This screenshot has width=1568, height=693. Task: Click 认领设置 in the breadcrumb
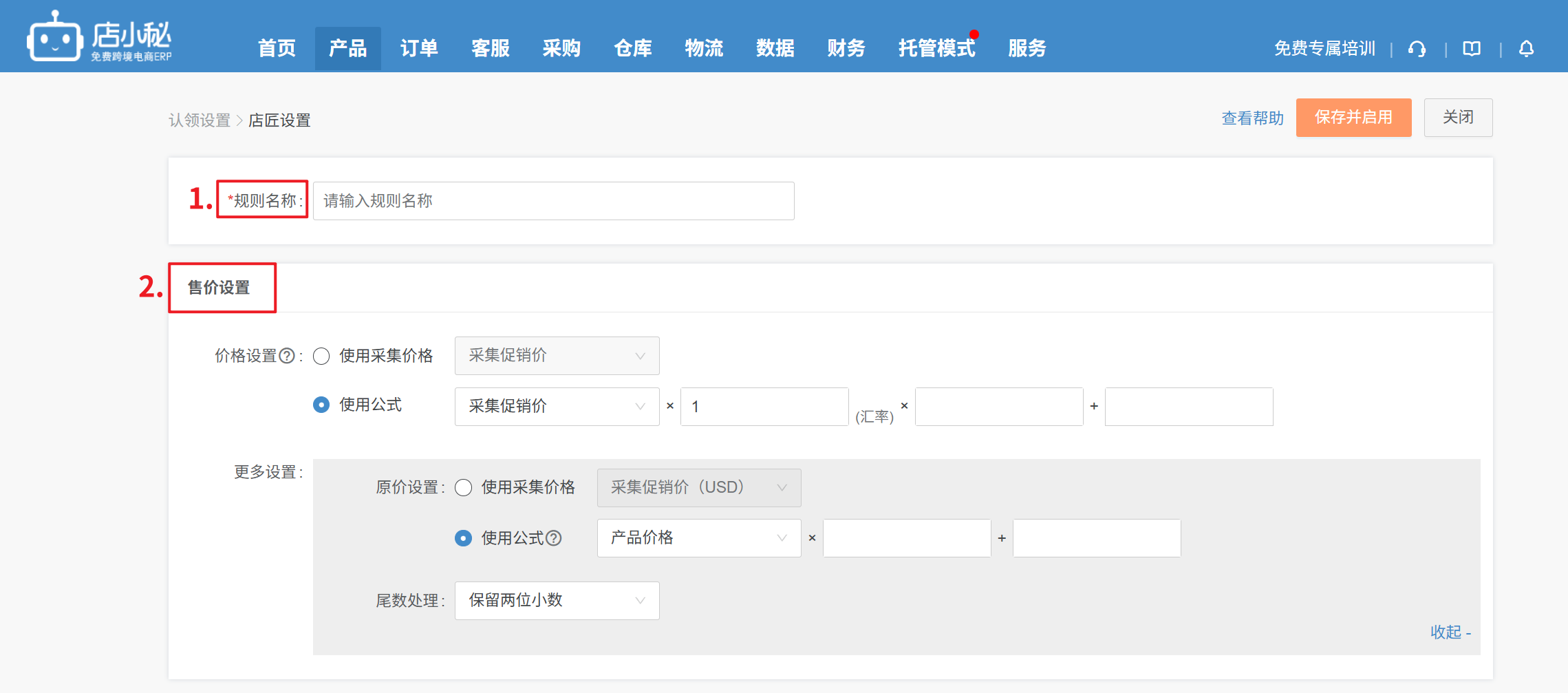click(x=200, y=120)
